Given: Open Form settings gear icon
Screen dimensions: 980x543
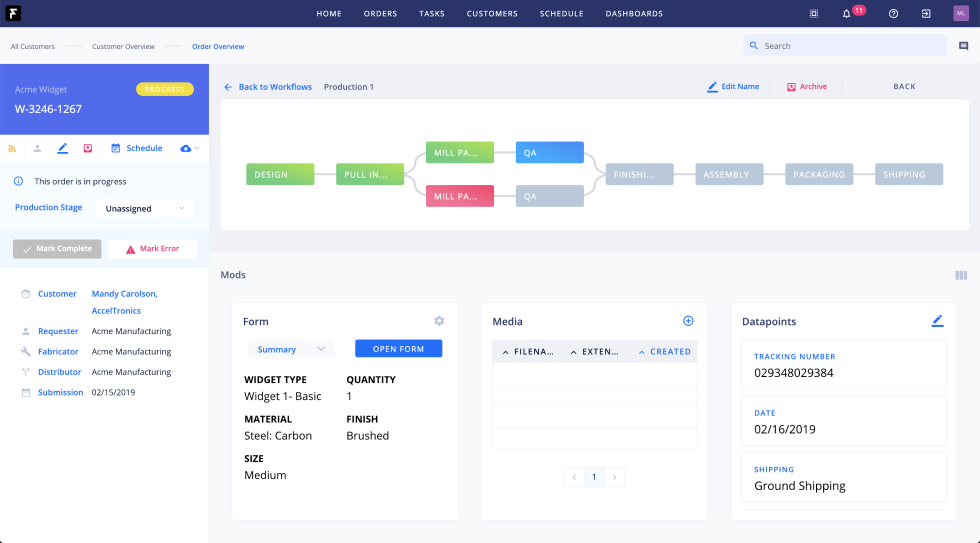Looking at the screenshot, I should pos(438,321).
